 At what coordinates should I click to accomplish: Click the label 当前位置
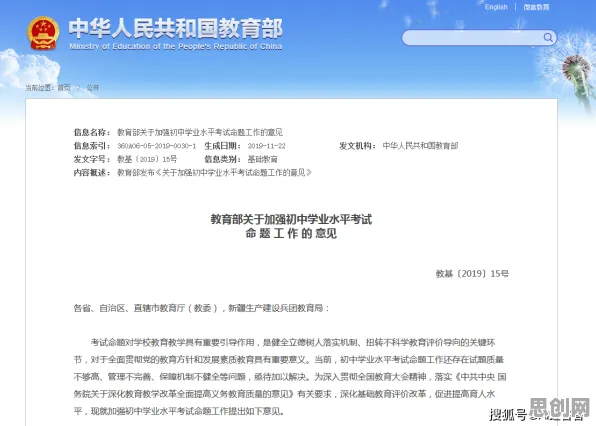40,88
